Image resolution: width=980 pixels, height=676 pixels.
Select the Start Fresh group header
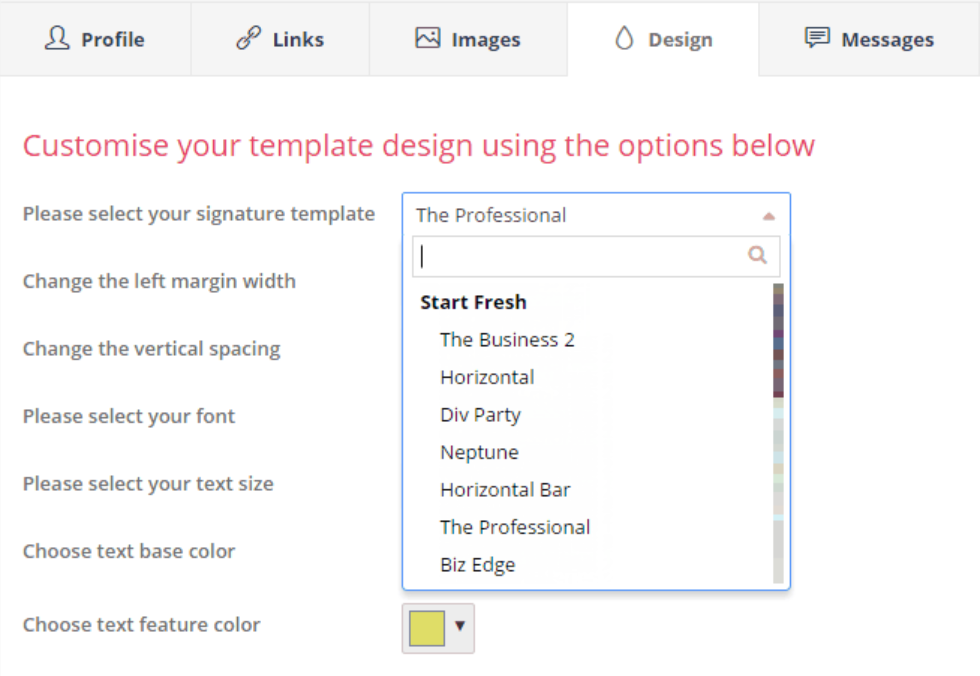(473, 302)
